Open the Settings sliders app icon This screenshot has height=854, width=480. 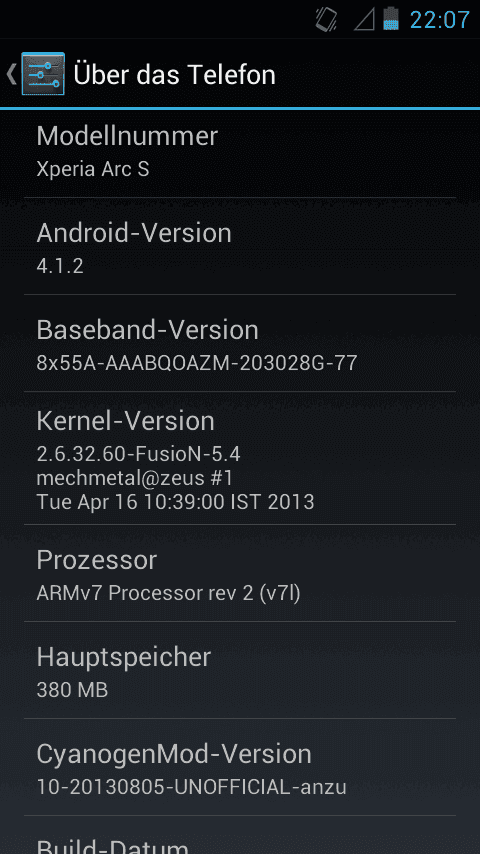click(43, 74)
